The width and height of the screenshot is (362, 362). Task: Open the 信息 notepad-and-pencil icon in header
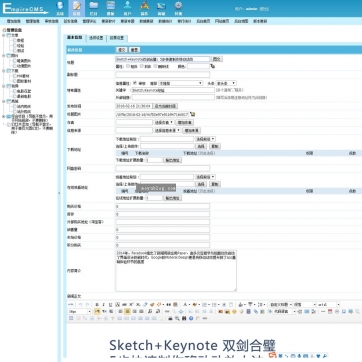(x=77, y=8)
